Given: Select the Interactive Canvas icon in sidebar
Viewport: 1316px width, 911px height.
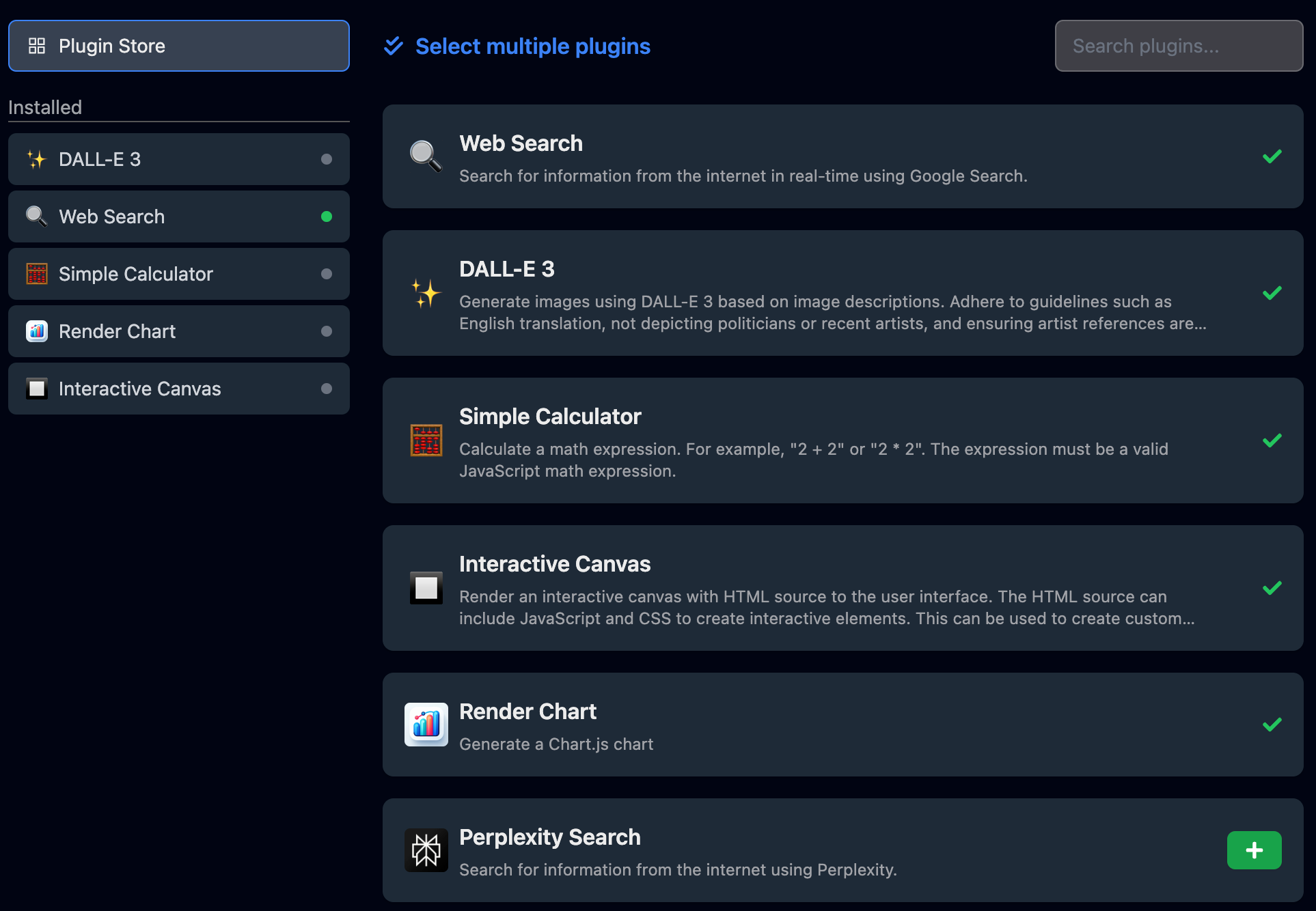Looking at the screenshot, I should pyautogui.click(x=36, y=388).
